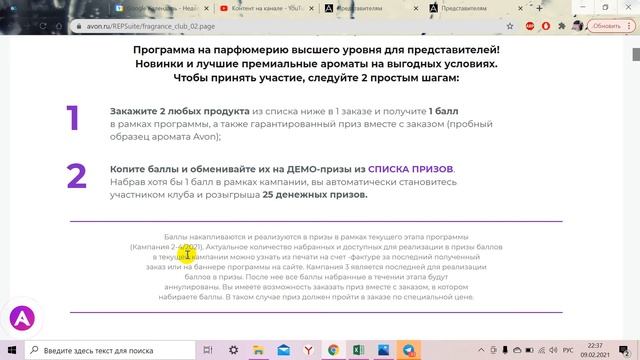Click the Обновить update button
This screenshot has height=360, width=640.
point(607,26)
